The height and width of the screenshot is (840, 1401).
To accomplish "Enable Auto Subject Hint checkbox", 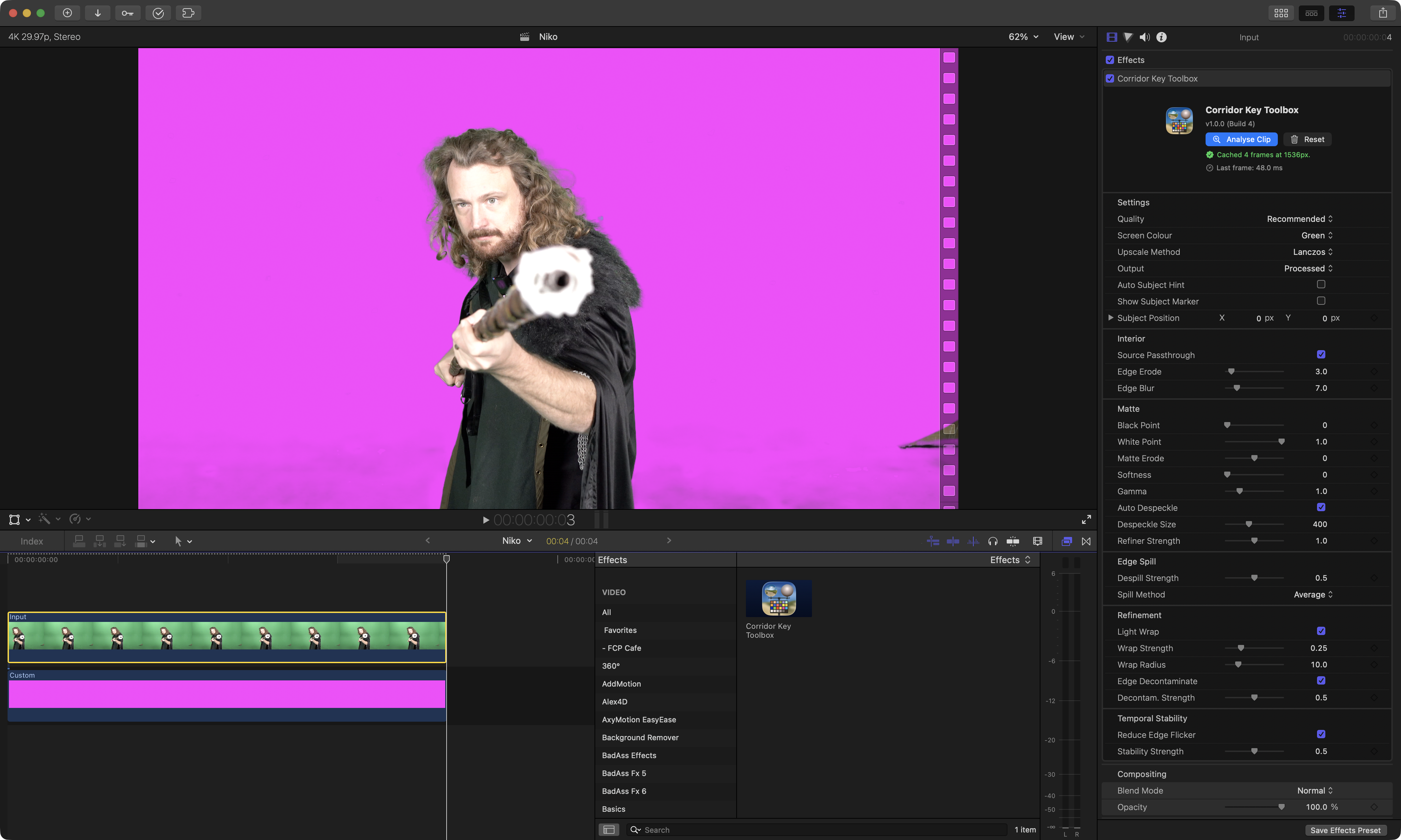I will pyautogui.click(x=1320, y=284).
